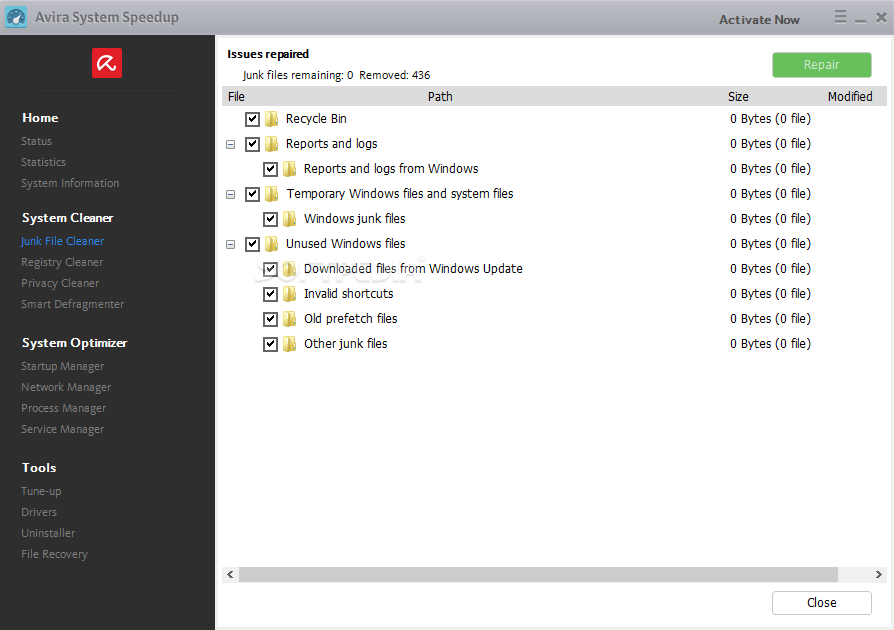Click the "Junk files remaining: 0" text
Image resolution: width=894 pixels, height=630 pixels.
[298, 75]
